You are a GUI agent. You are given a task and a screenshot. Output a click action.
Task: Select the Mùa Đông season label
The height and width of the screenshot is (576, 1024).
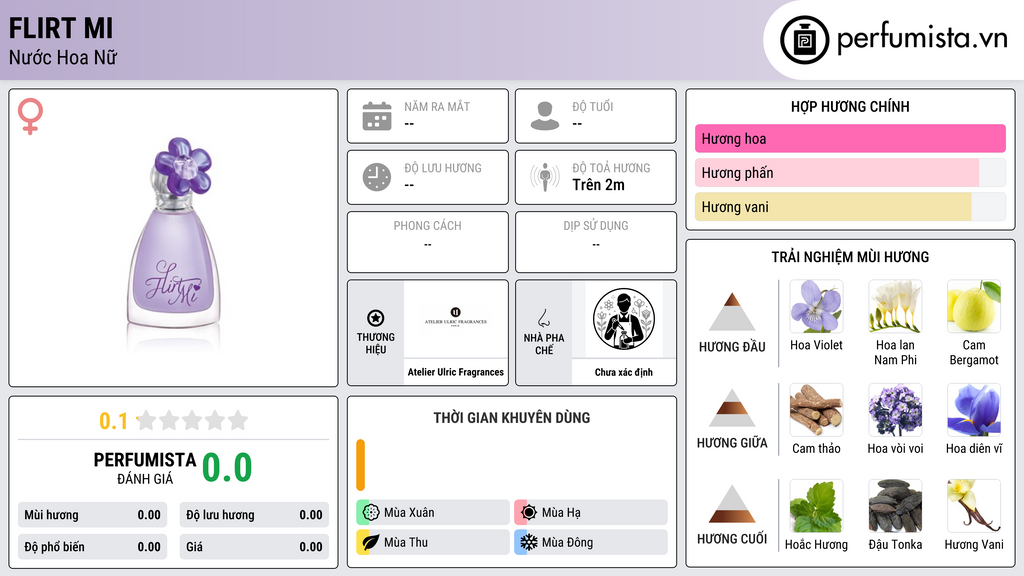(x=568, y=542)
